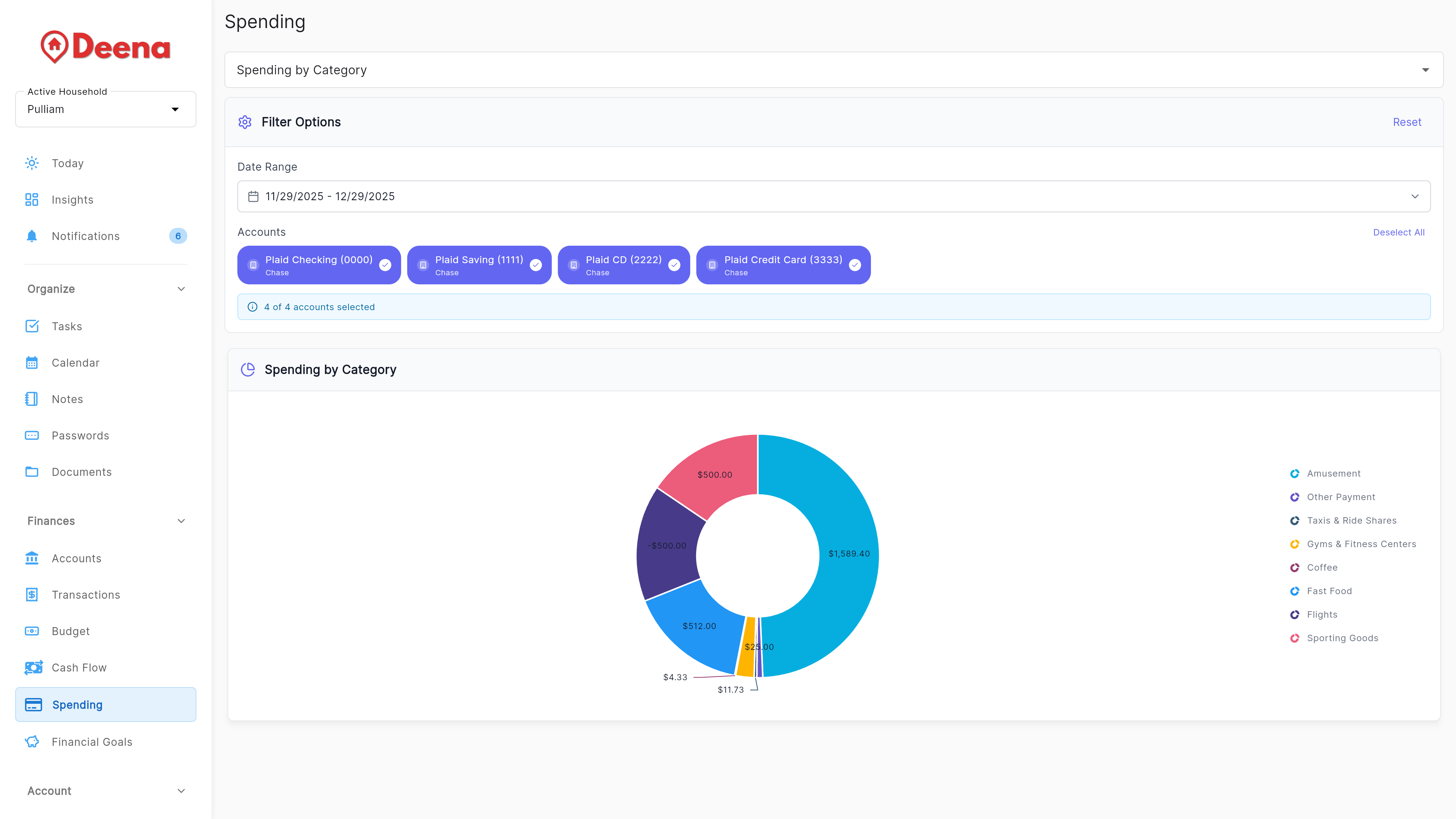Click the Filter Options gear icon
This screenshot has height=819, width=1456.
(x=245, y=122)
